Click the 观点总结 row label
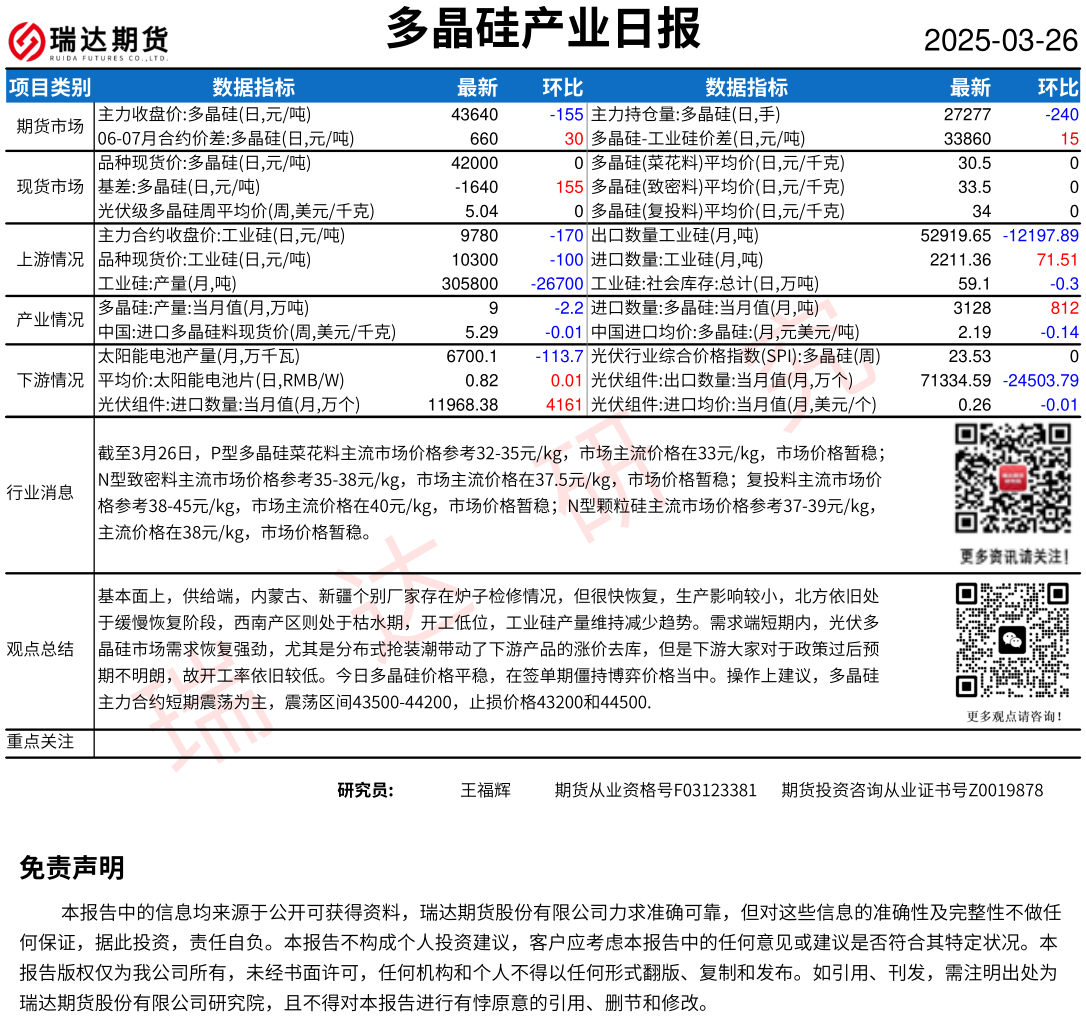 (x=40, y=649)
